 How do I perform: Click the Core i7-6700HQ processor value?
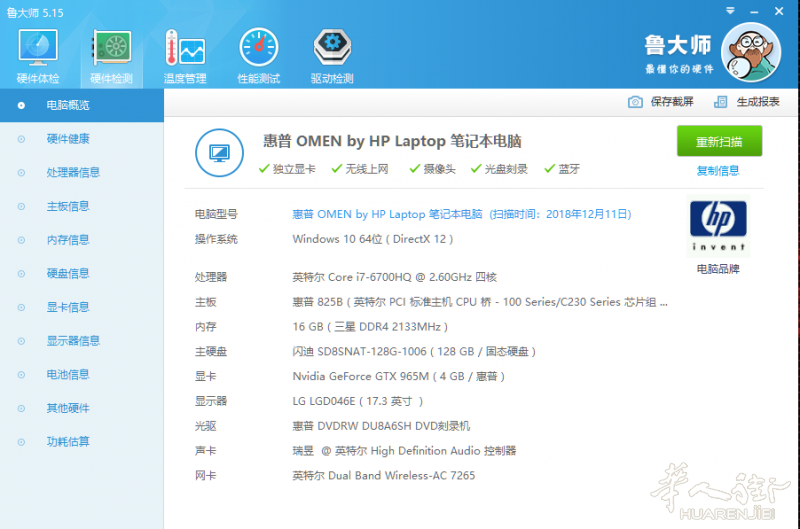(394, 277)
